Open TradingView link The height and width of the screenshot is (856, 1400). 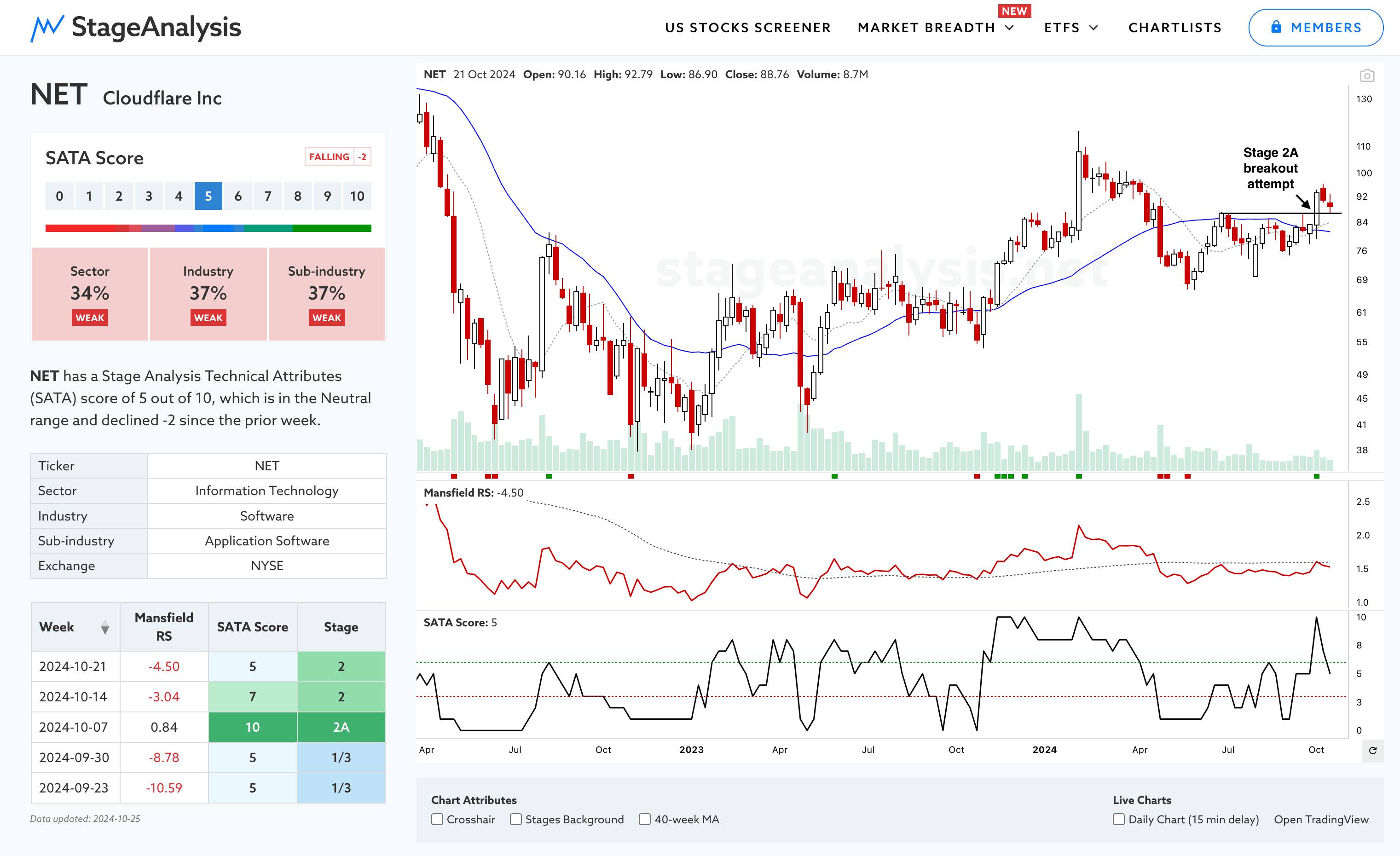pyautogui.click(x=1321, y=819)
